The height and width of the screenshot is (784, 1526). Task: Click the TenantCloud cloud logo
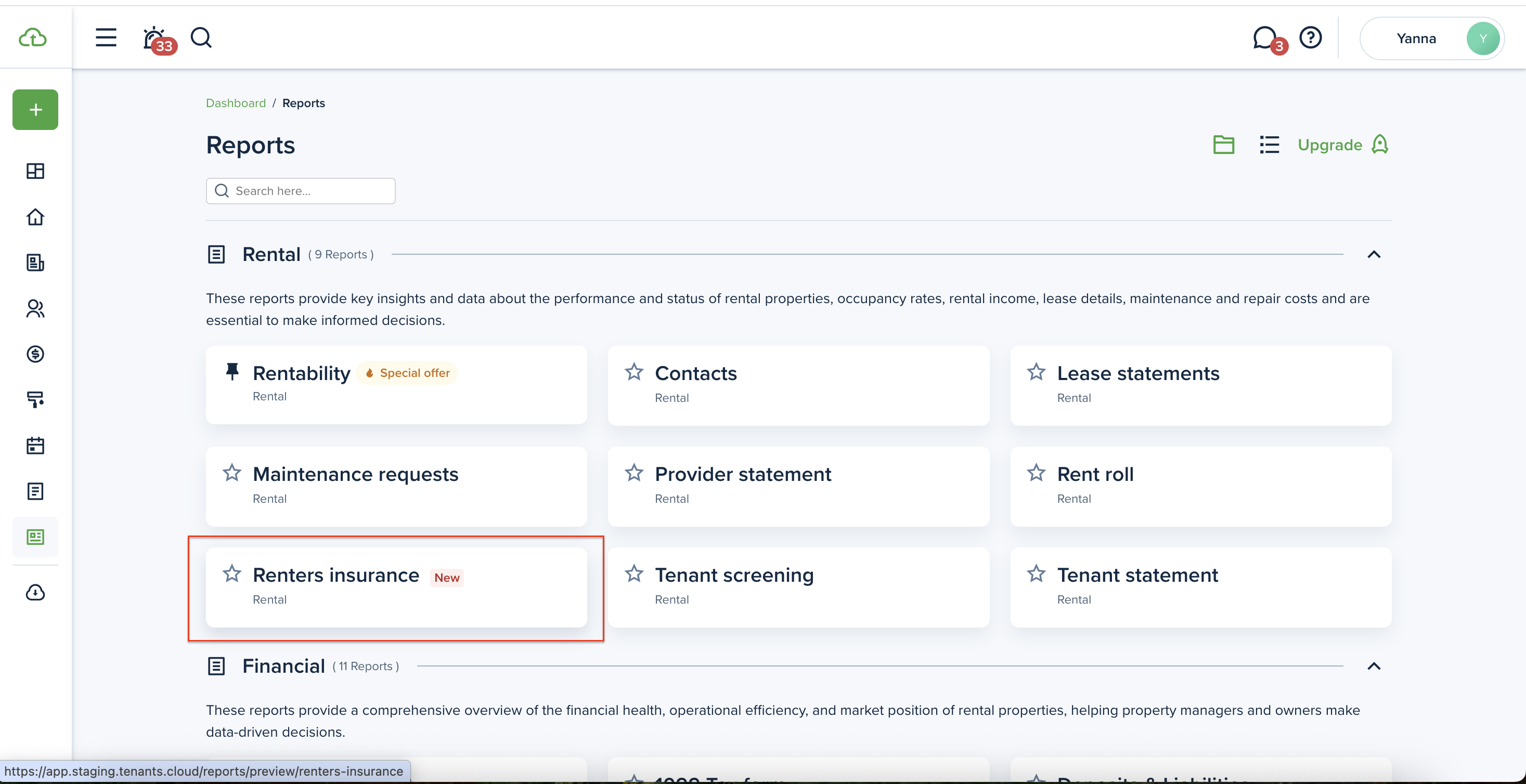pyautogui.click(x=33, y=38)
